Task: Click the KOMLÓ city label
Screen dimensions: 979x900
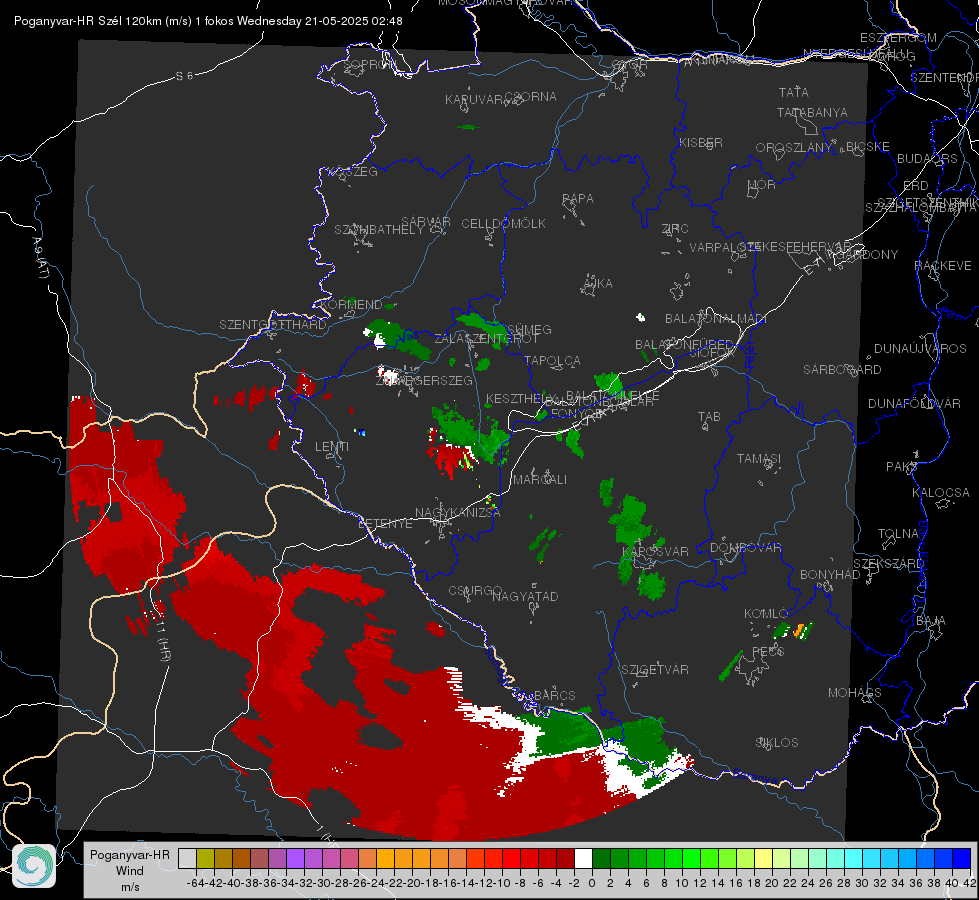Action: 766,614
